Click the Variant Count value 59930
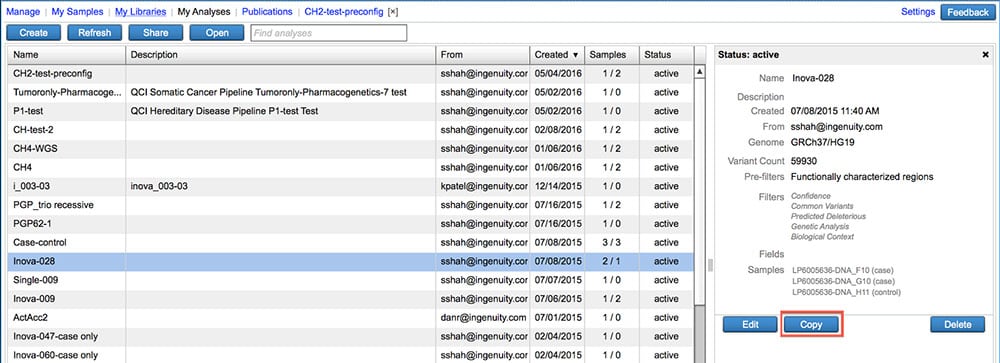This screenshot has height=363, width=1000. click(804, 161)
